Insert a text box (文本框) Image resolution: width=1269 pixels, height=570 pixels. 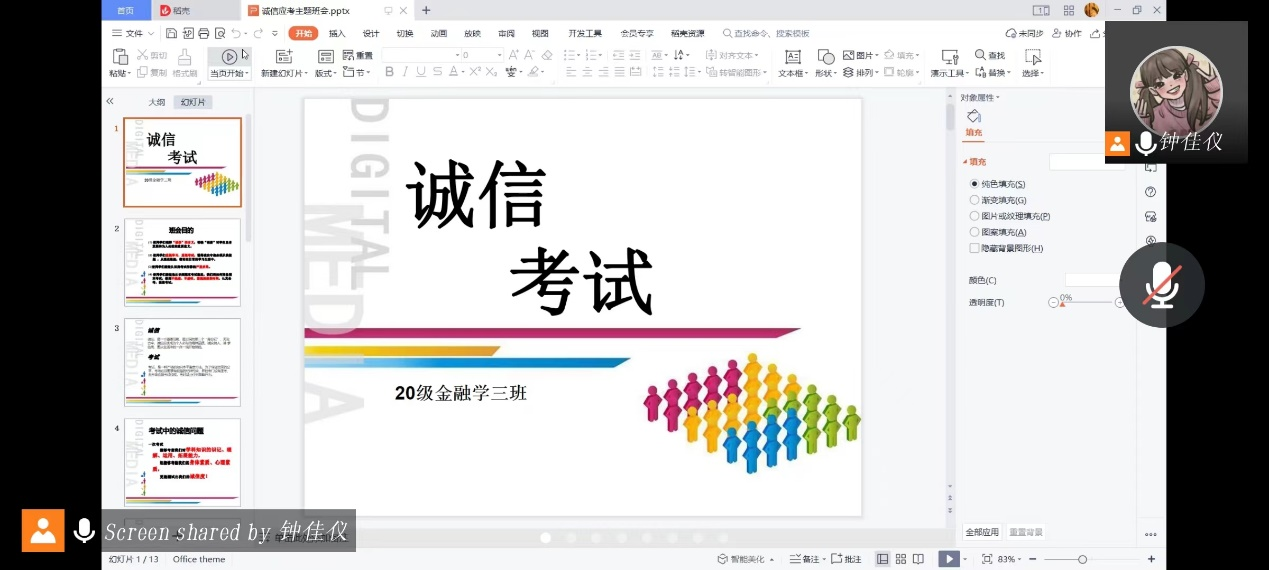pos(792,58)
